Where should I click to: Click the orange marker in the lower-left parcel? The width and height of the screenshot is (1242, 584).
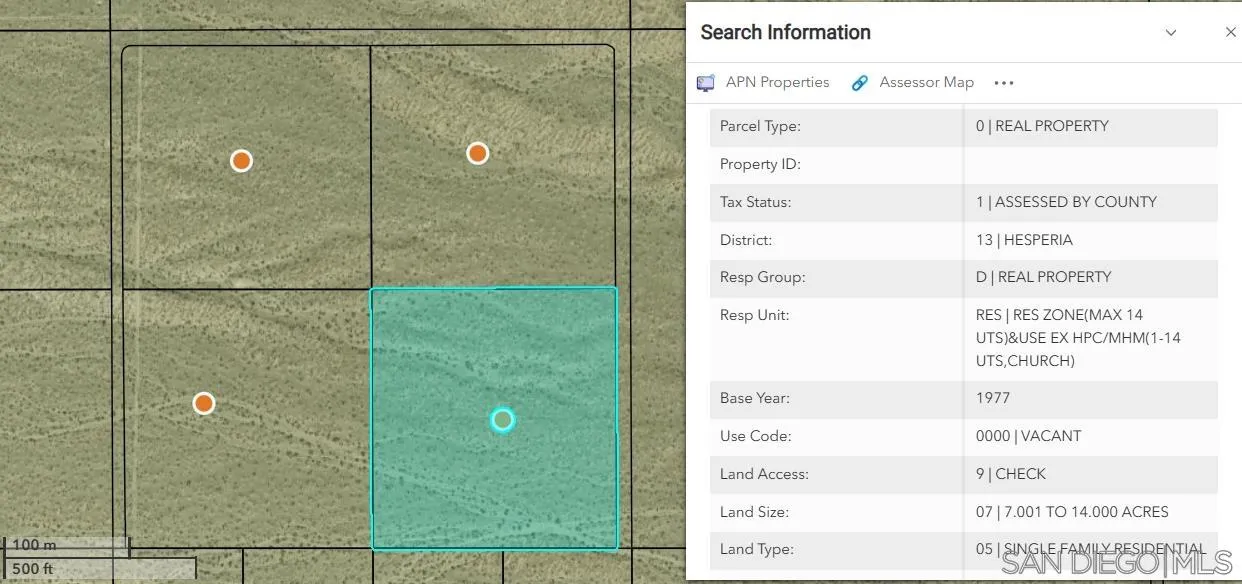pyautogui.click(x=204, y=403)
